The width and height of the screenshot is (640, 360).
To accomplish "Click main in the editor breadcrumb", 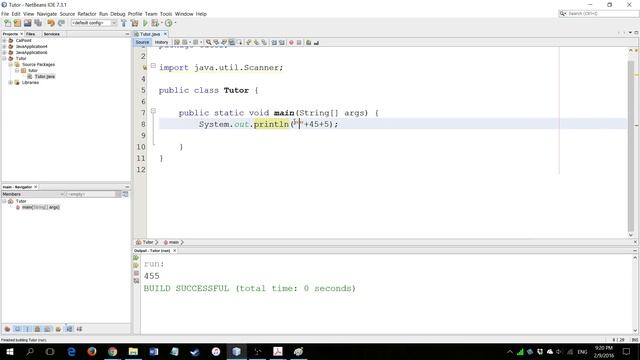I will 174,242.
